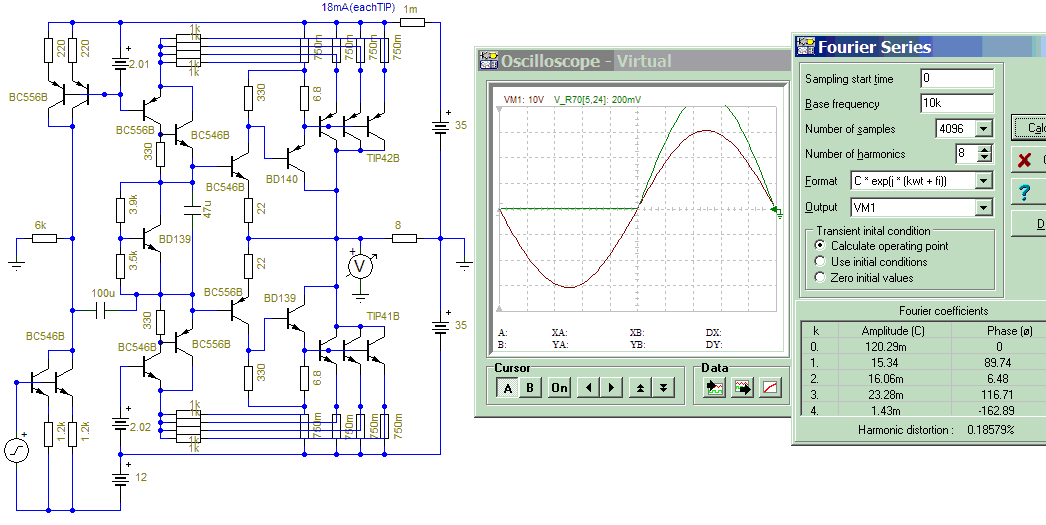Image resolution: width=1046 pixels, height=525 pixels.
Task: Open the Output VM1 dropdown
Action: click(x=983, y=207)
